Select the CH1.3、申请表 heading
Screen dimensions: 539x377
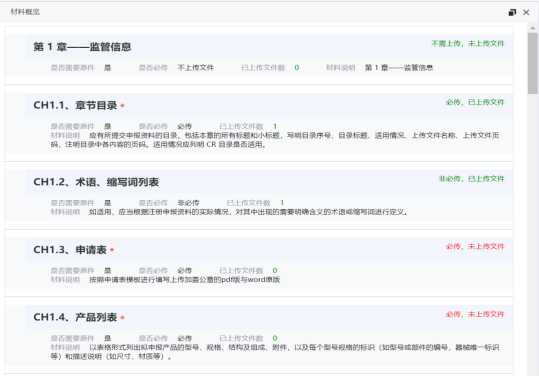coord(70,250)
